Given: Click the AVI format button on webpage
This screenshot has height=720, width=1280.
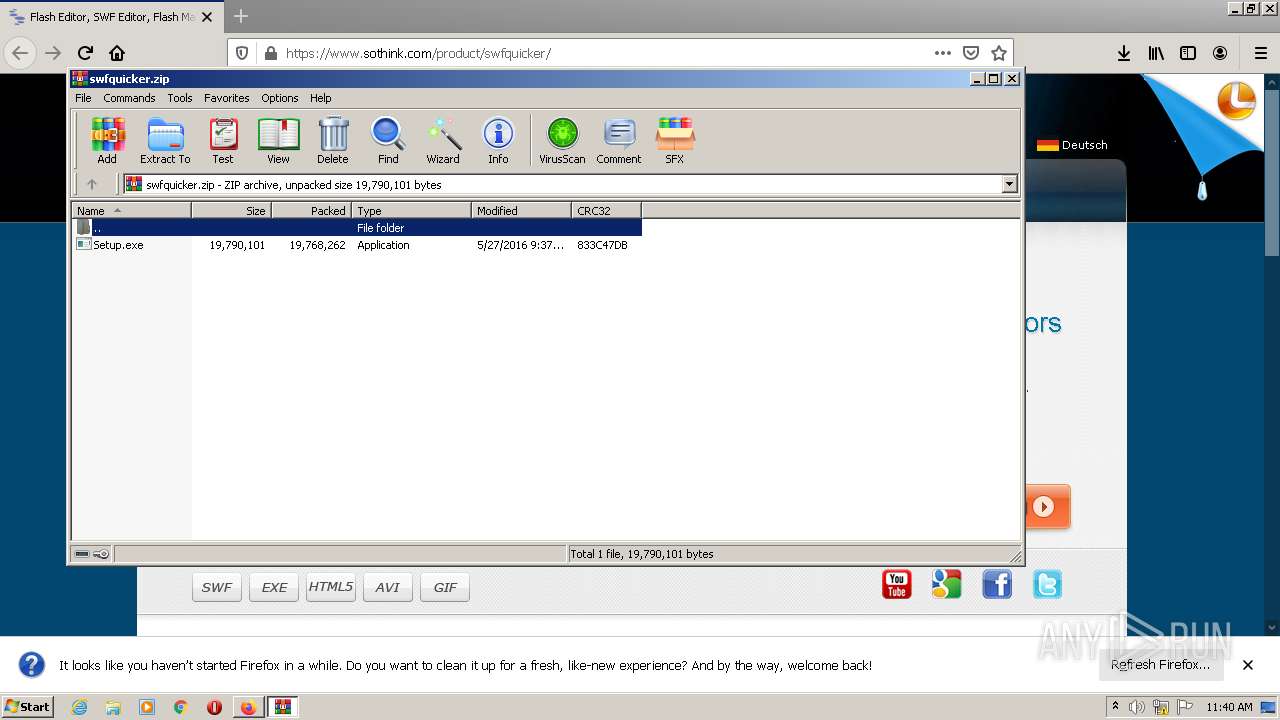Looking at the screenshot, I should pos(388,588).
